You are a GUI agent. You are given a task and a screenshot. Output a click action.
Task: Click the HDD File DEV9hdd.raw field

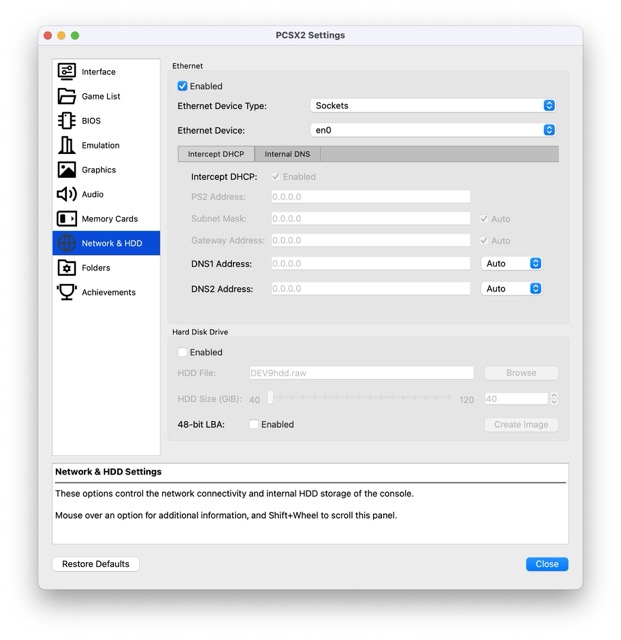click(361, 373)
